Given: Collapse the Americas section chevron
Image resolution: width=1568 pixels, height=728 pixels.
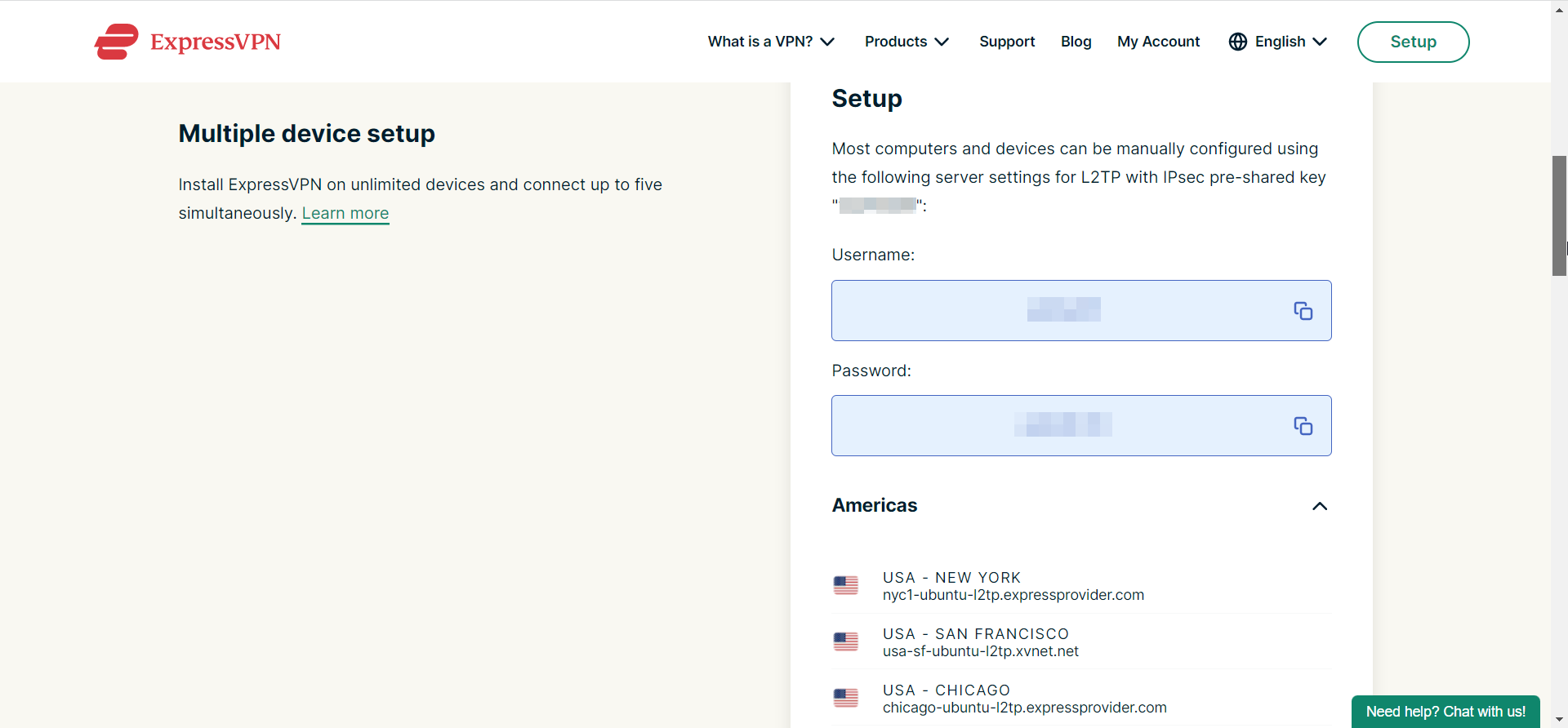Looking at the screenshot, I should pos(1319,506).
